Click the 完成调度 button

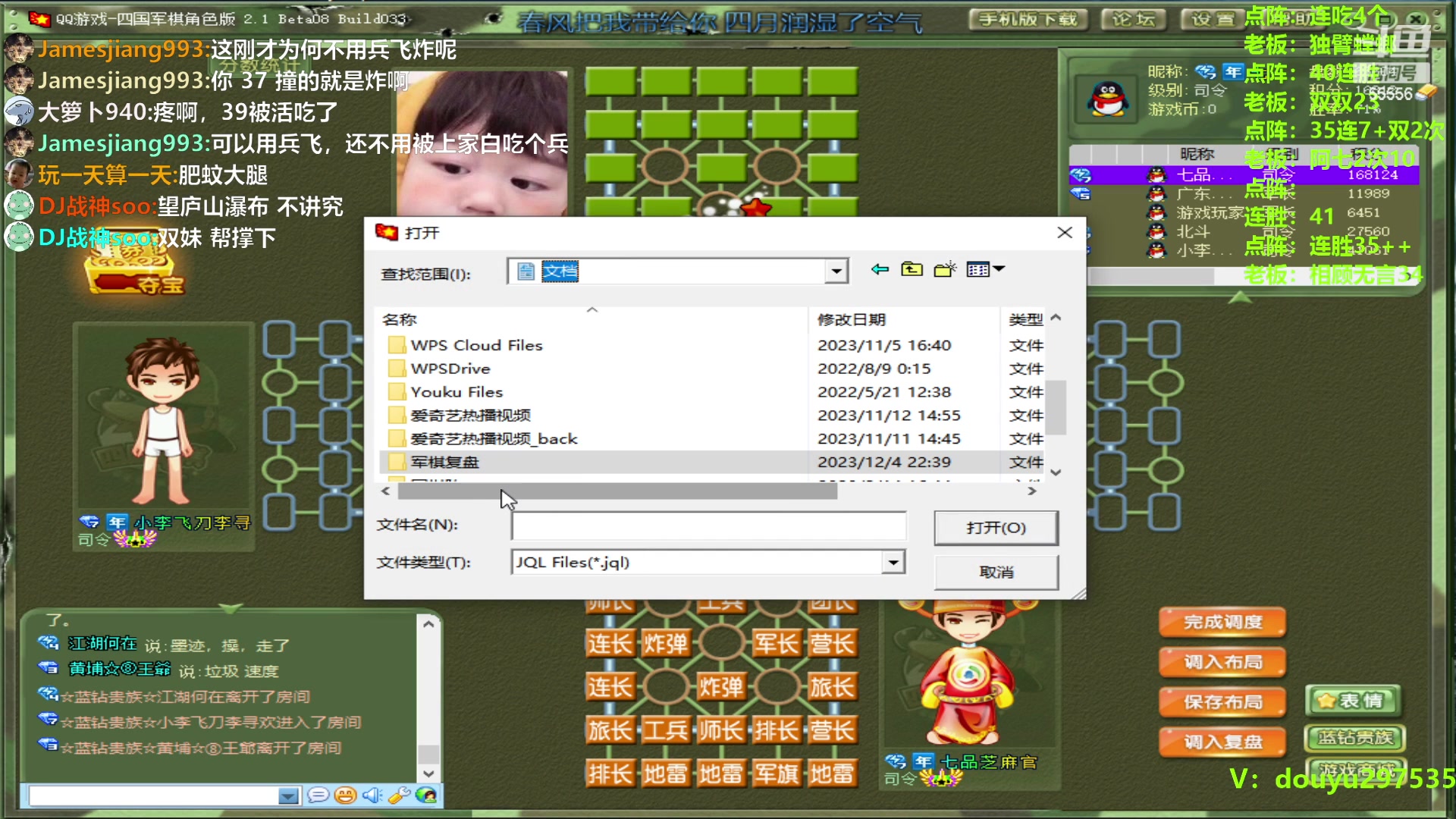1222,623
